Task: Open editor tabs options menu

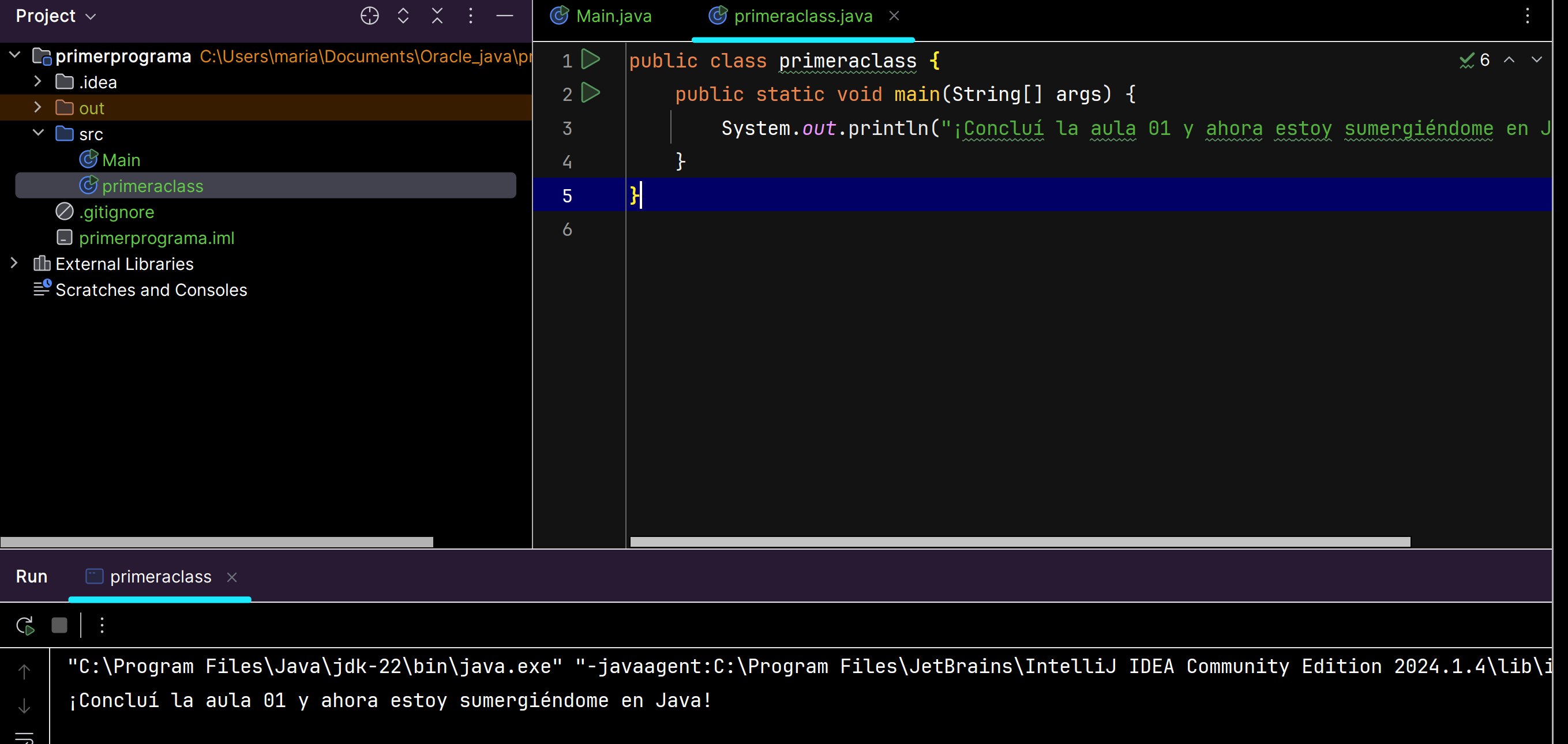Action: point(1527,16)
